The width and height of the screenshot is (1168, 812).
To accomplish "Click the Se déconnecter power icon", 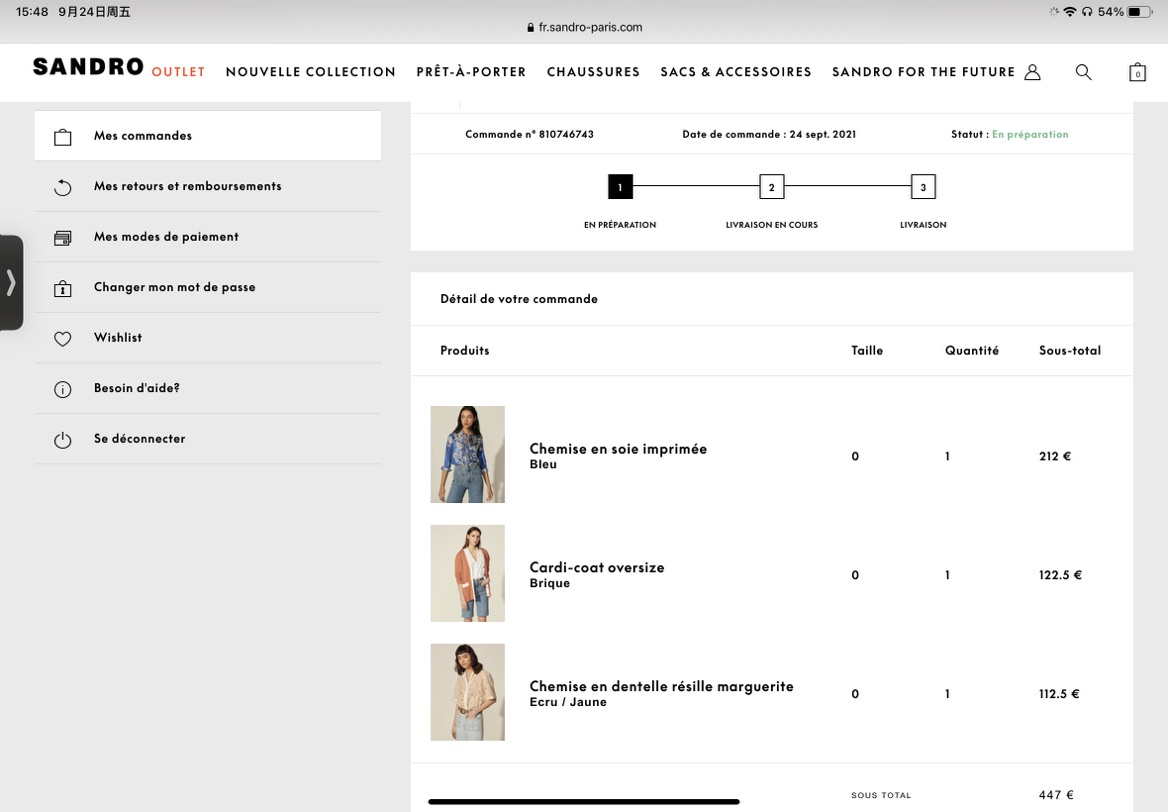I will (63, 440).
